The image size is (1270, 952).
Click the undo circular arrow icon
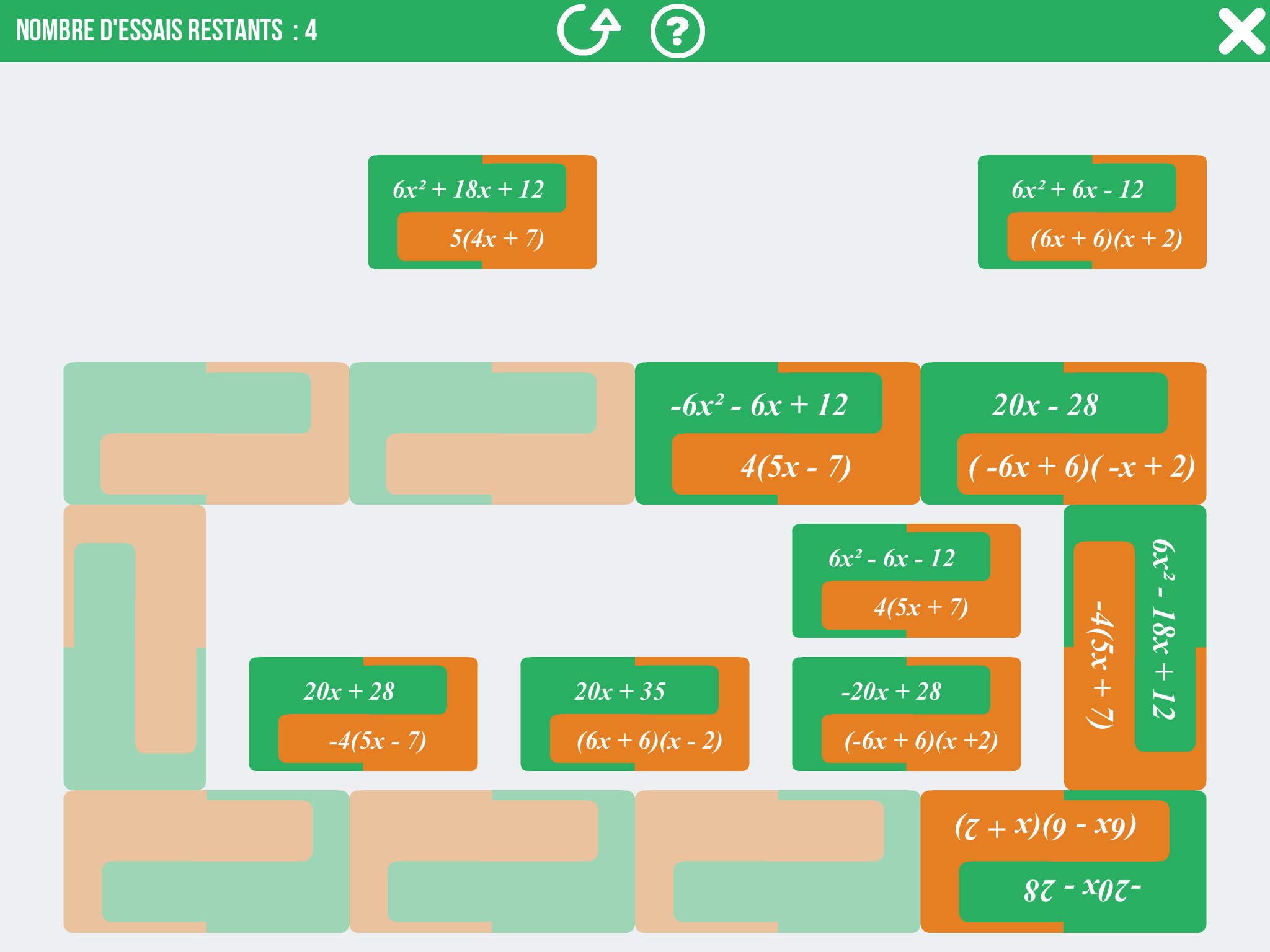point(588,30)
